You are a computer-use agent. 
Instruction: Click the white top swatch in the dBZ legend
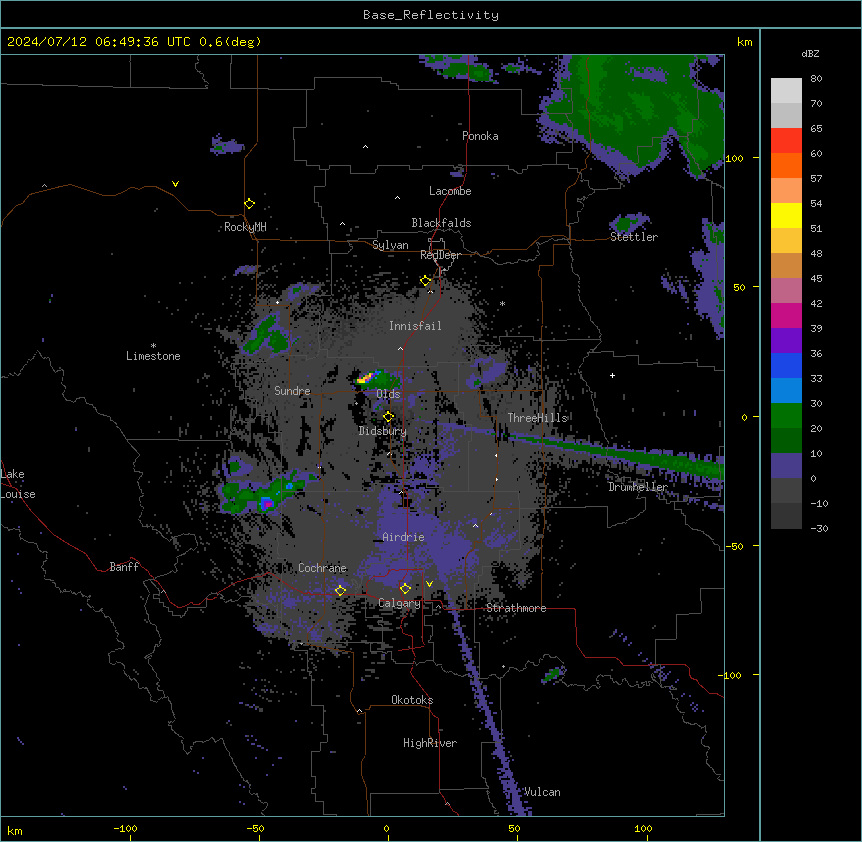point(786,91)
